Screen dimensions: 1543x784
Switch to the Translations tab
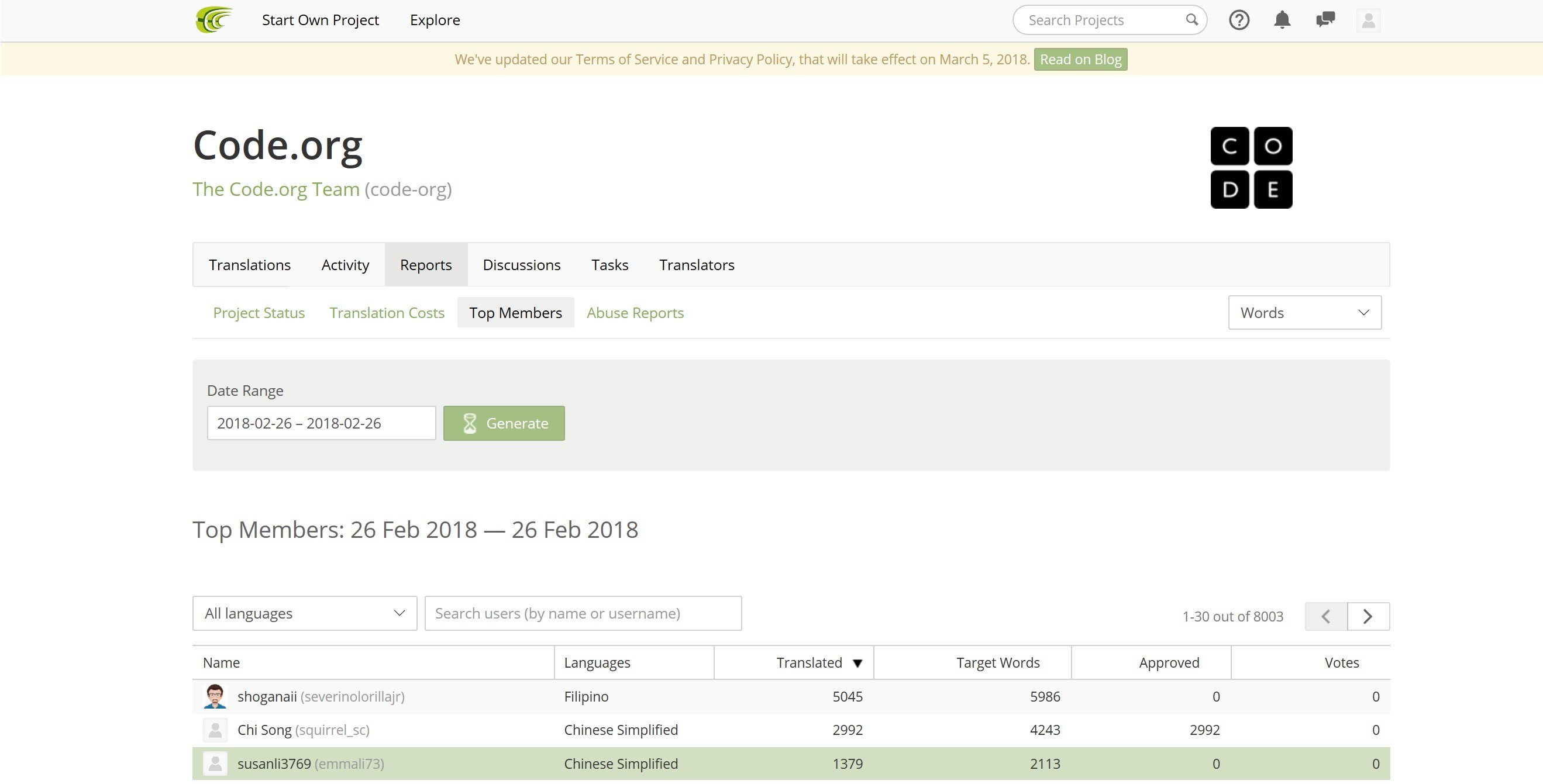[249, 265]
